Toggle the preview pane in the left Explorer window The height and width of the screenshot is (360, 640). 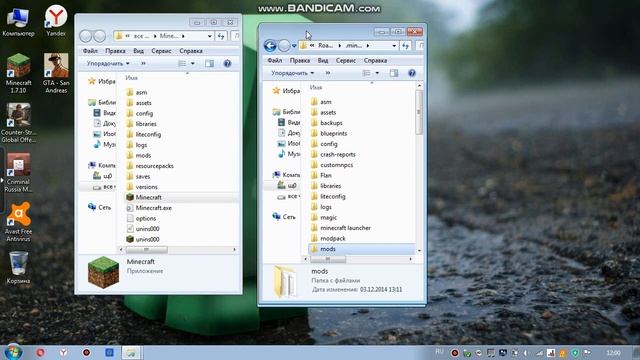tap(209, 63)
